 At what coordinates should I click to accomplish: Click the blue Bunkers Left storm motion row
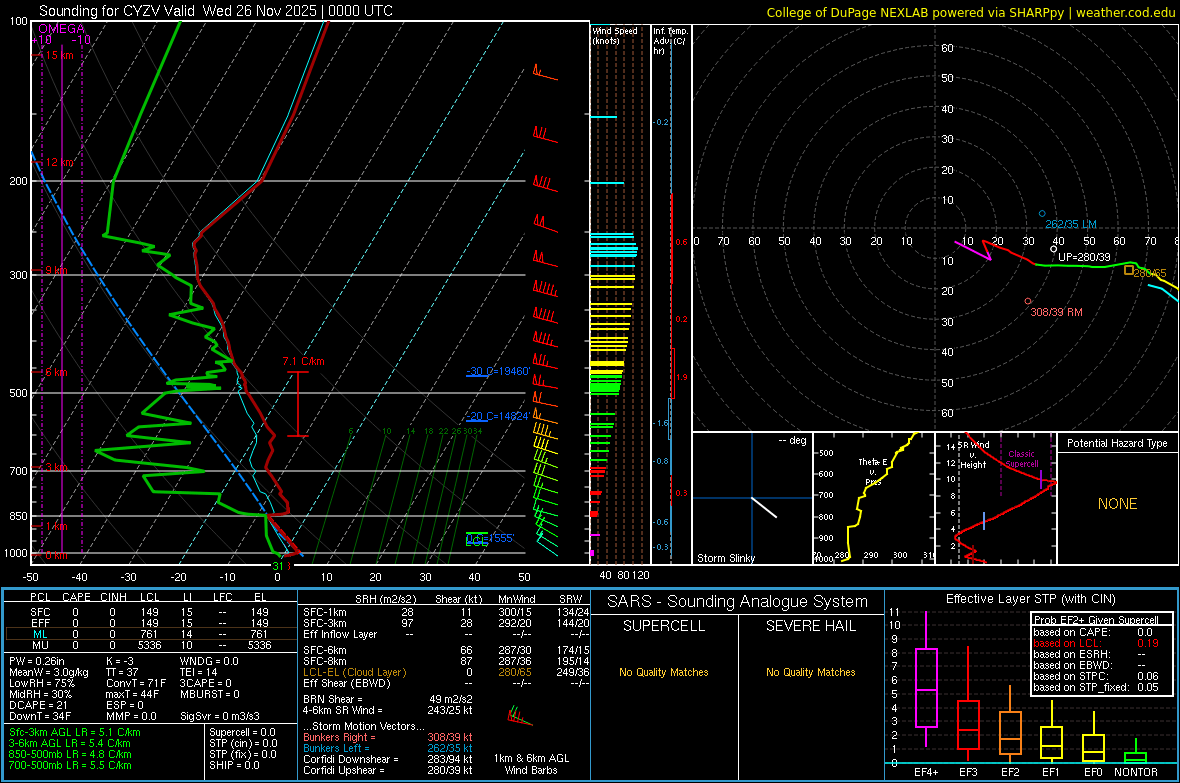388,748
